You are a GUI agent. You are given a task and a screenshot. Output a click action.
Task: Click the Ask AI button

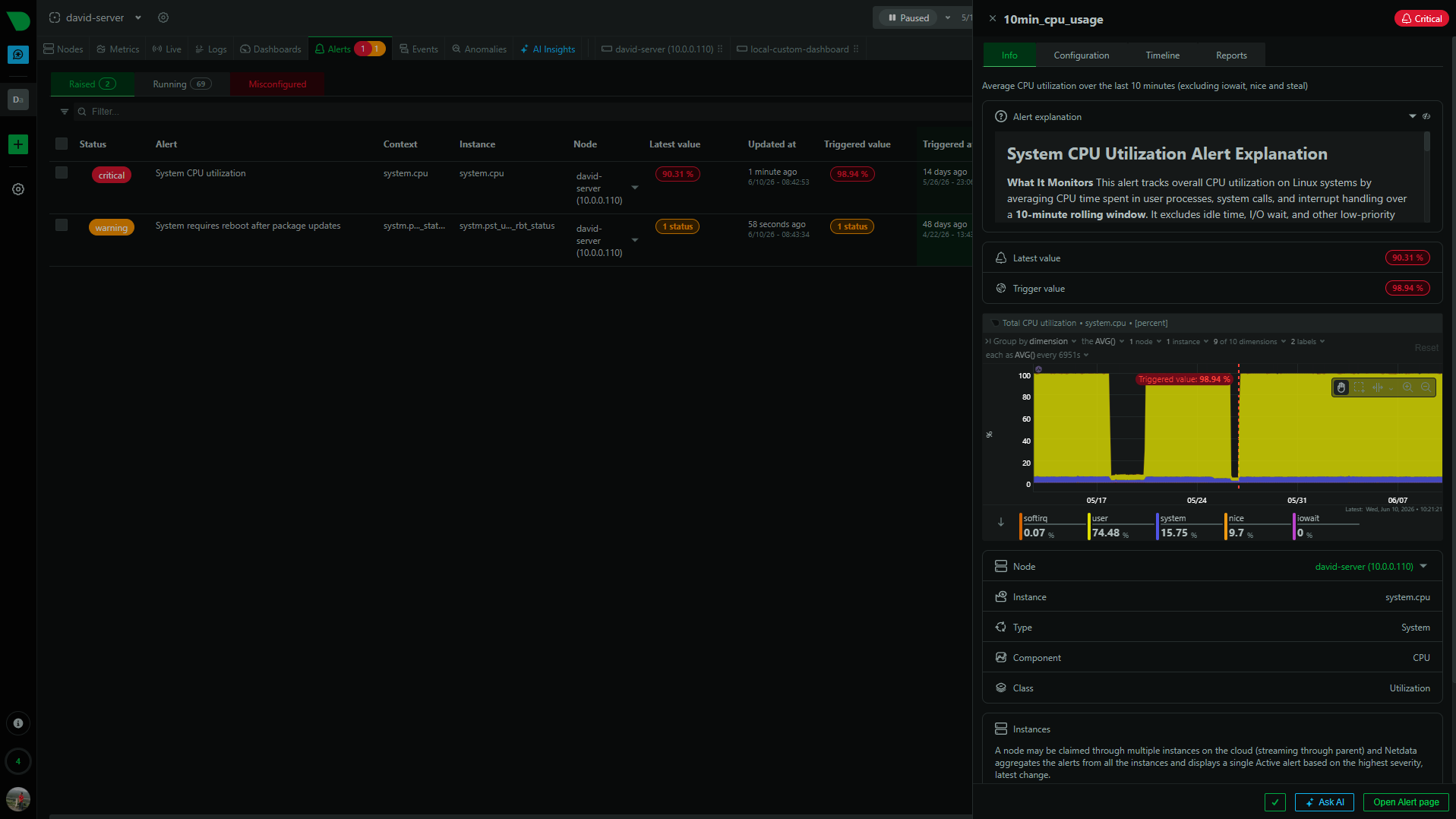point(1324,802)
